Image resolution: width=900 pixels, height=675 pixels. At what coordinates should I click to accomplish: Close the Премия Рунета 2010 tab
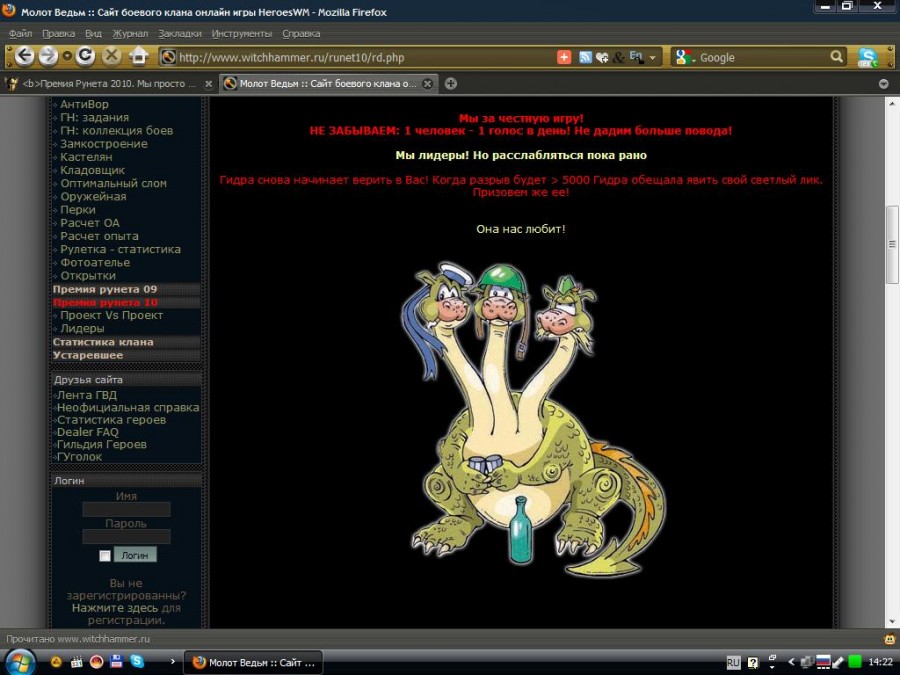click(x=209, y=84)
